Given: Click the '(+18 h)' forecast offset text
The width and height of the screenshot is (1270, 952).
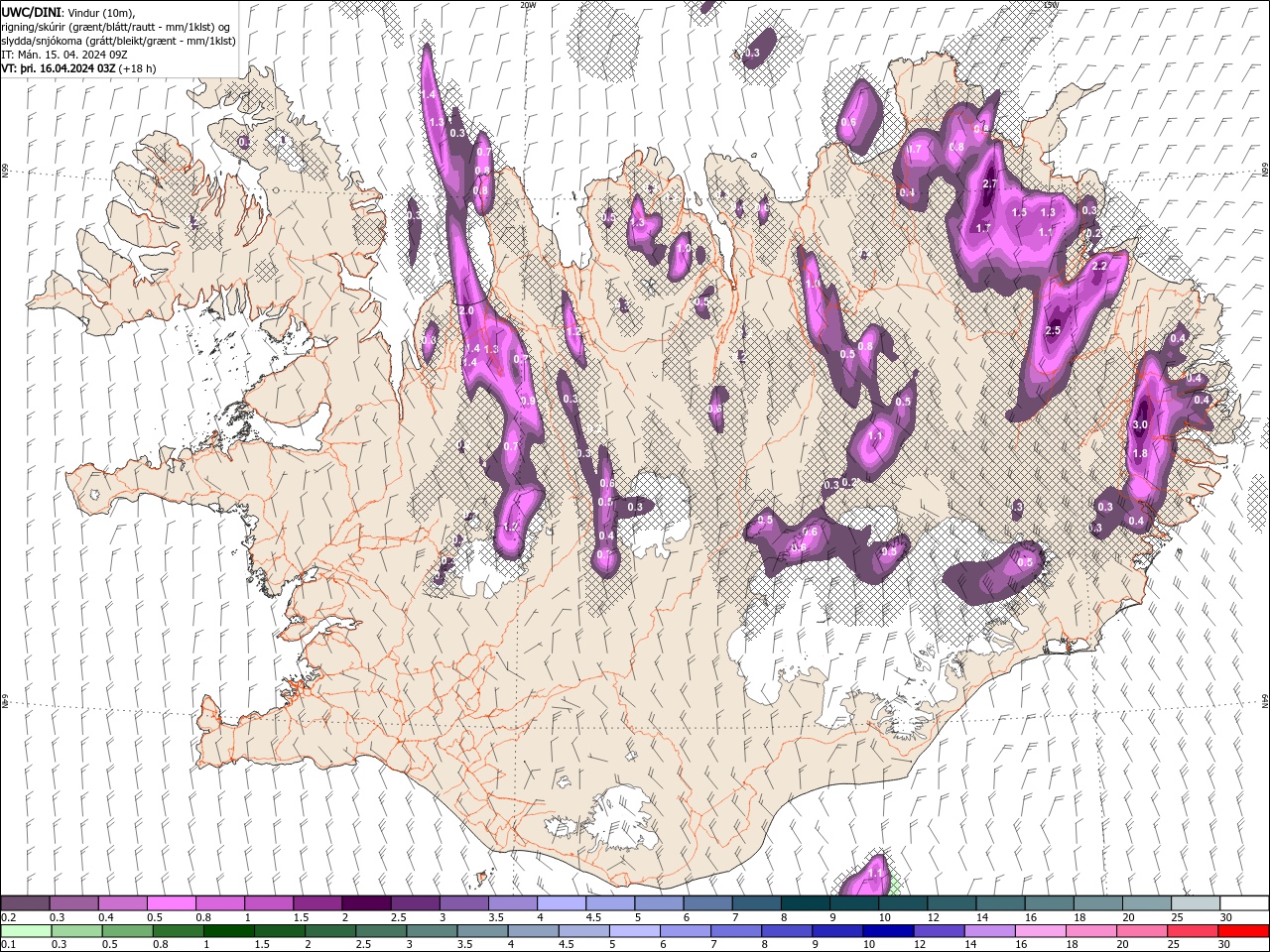Looking at the screenshot, I should point(138,68).
